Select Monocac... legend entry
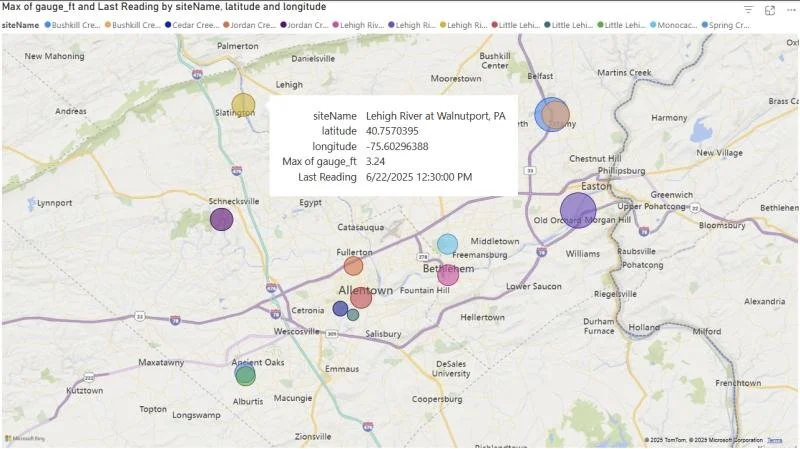The height and width of the screenshot is (449, 800). (674, 24)
